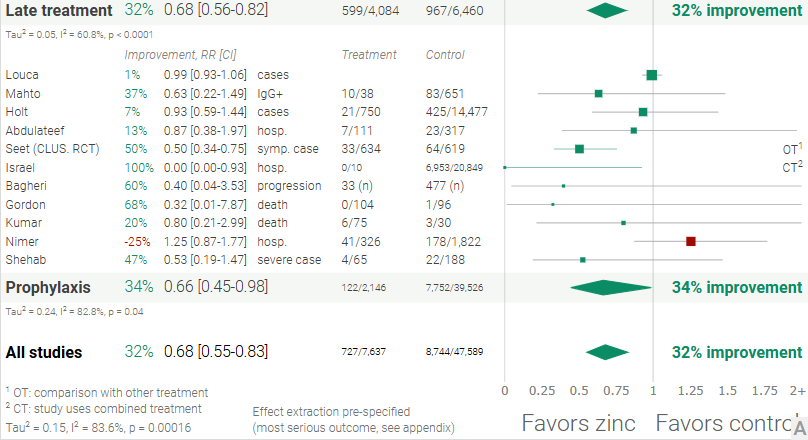Click the small A icon in bottom-right corner
Screen dimensions: 808x440
click(x=799, y=424)
